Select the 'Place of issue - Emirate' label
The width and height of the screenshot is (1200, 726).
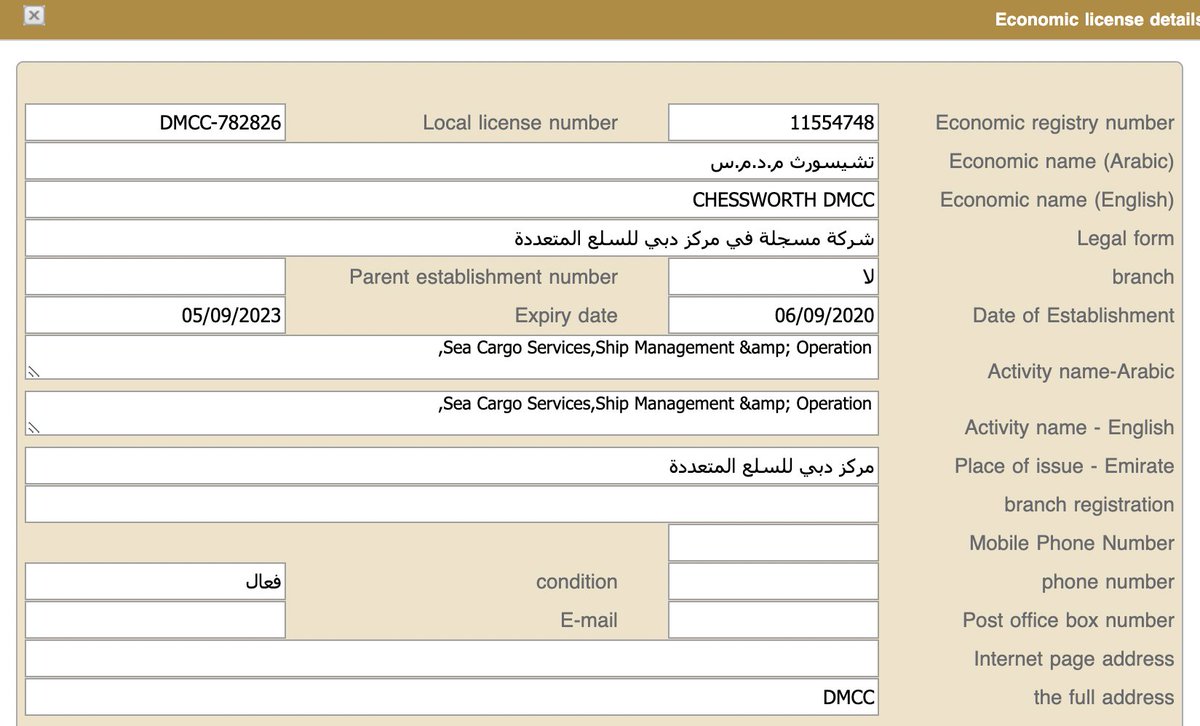1065,466
